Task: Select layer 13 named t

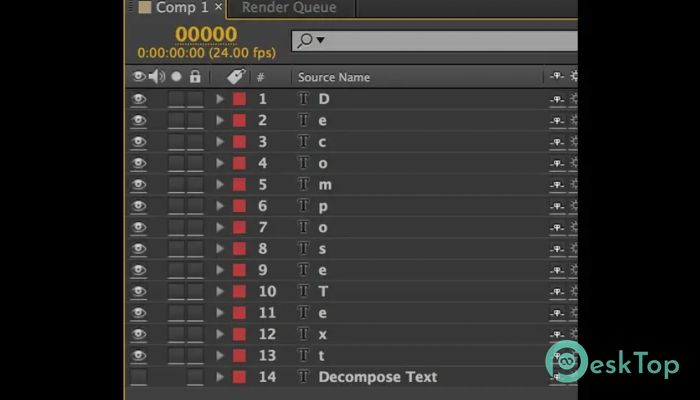Action: pos(321,356)
